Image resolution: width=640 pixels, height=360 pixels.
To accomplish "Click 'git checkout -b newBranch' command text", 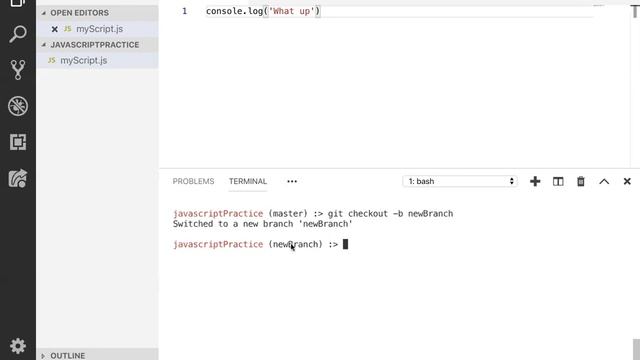I will tap(390, 213).
